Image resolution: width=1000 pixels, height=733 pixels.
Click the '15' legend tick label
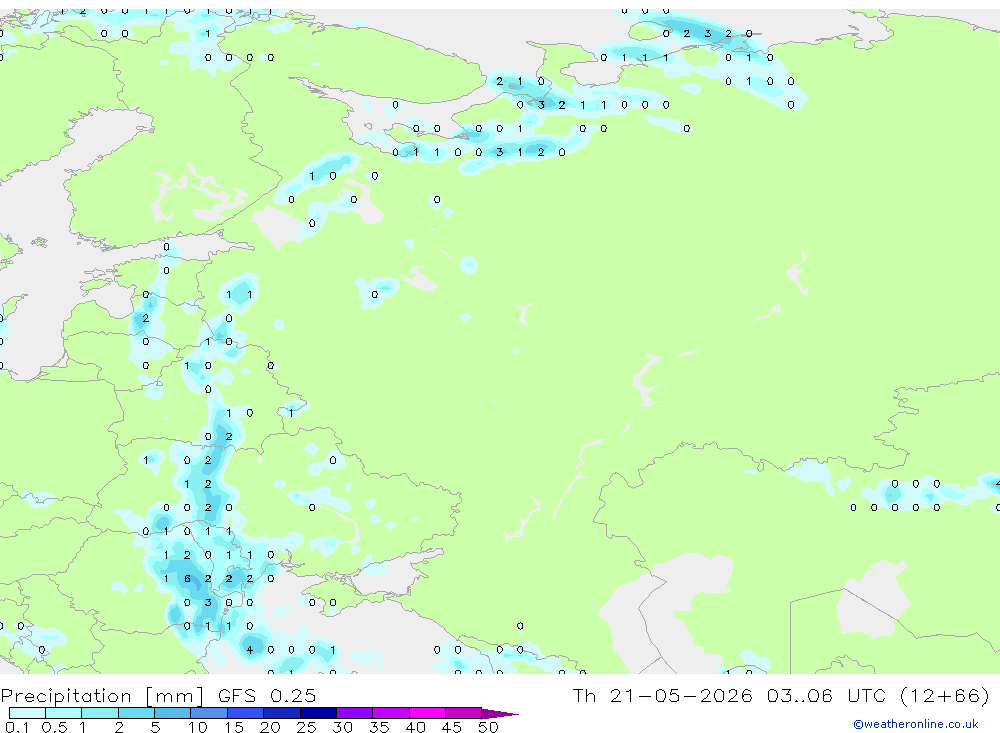tap(234, 727)
